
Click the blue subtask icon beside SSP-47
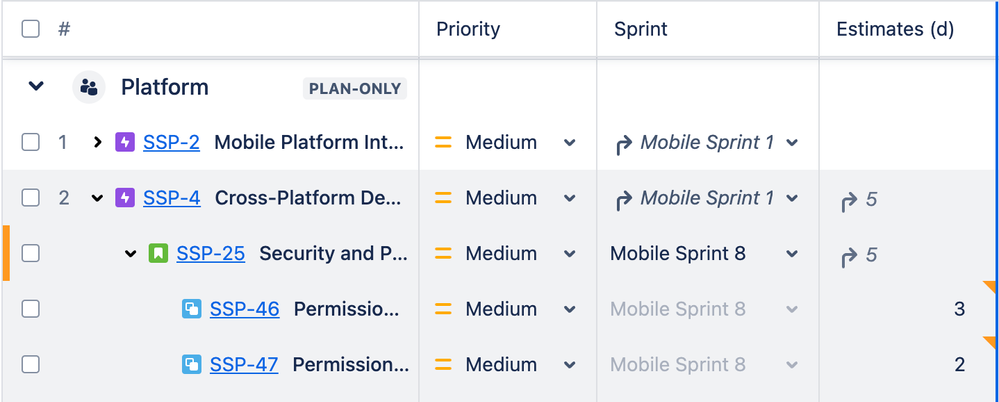[192, 364]
